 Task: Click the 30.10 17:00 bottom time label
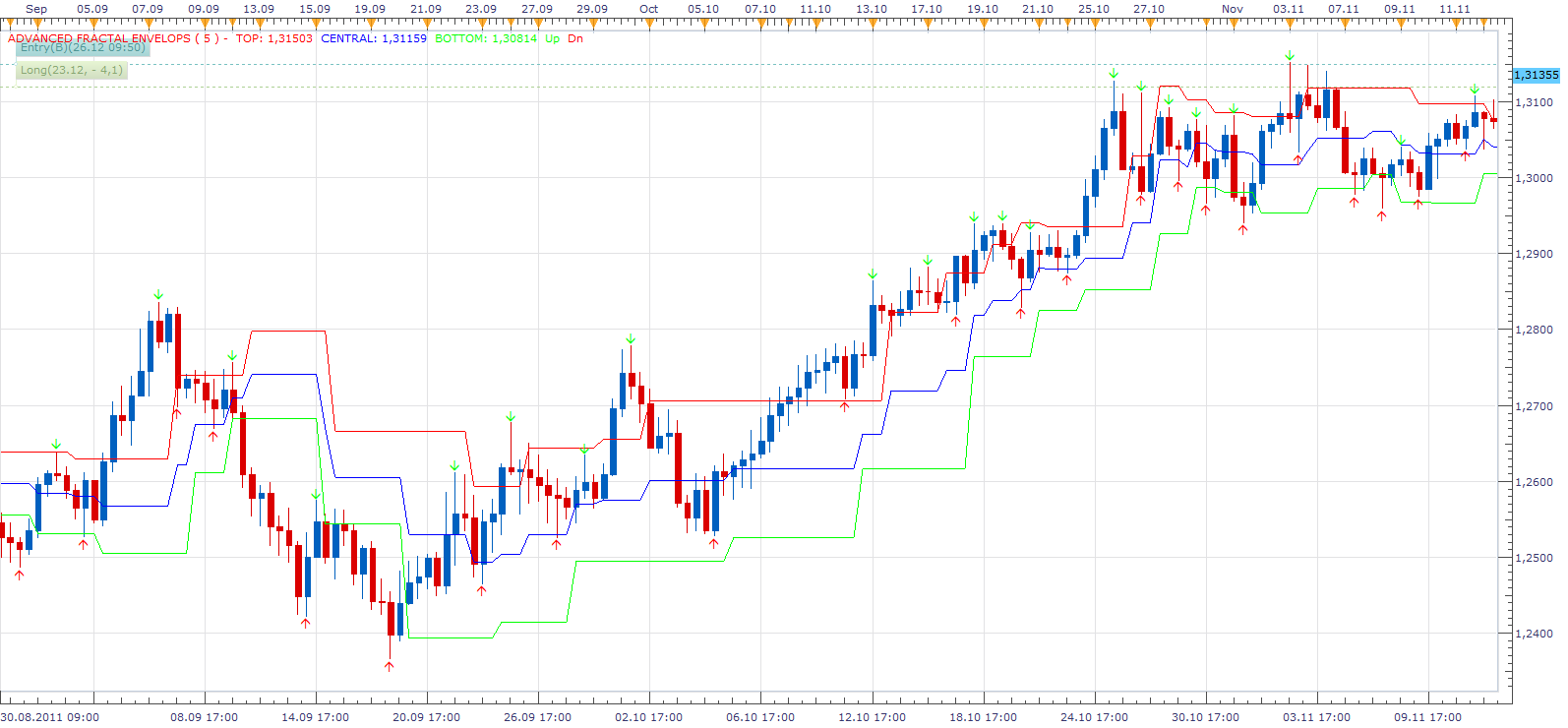[1205, 717]
